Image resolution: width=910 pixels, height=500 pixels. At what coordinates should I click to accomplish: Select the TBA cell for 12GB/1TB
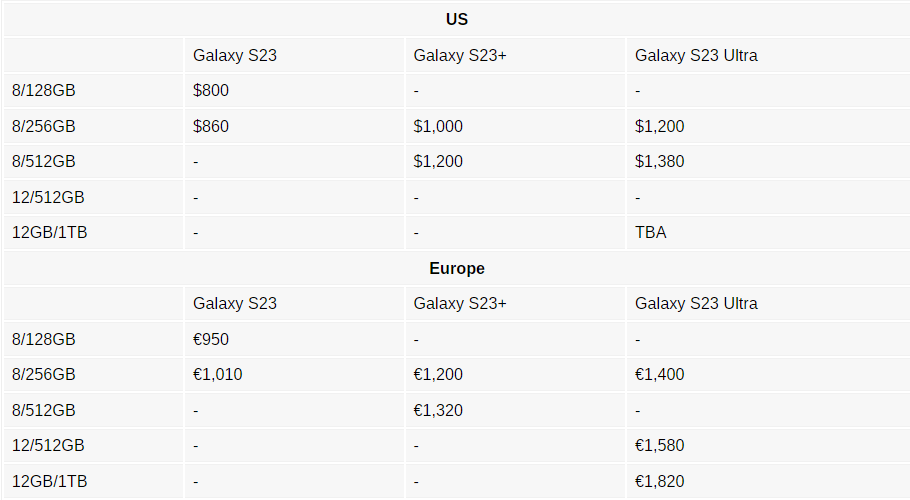[x=650, y=233]
